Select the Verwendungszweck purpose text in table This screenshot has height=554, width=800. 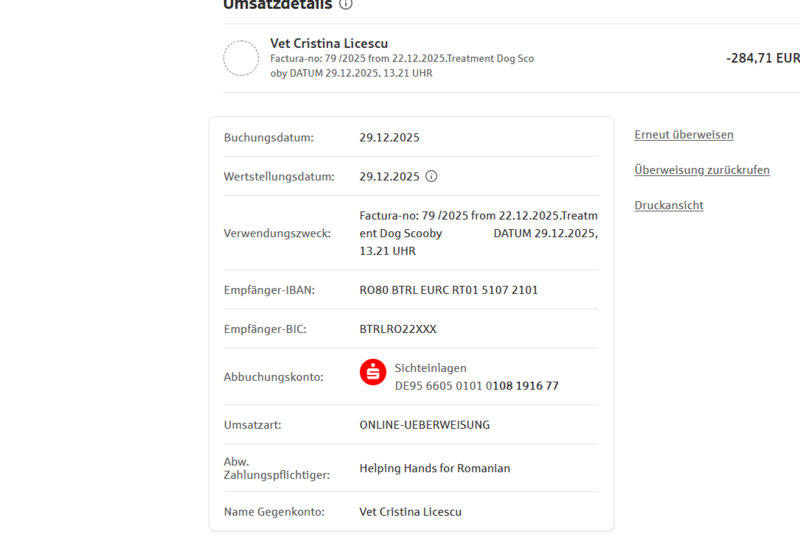478,233
